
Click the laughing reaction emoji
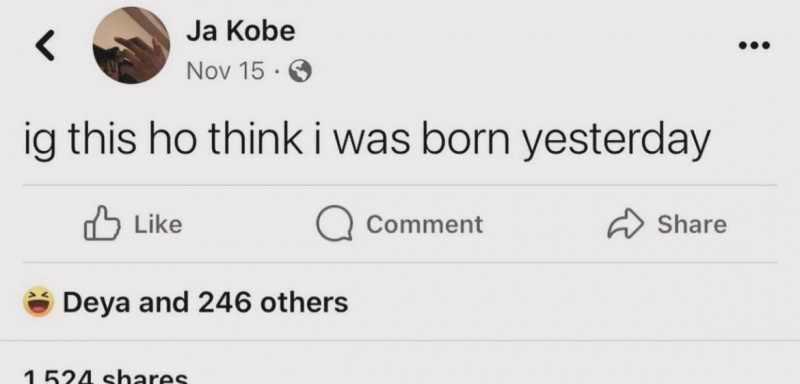38,302
